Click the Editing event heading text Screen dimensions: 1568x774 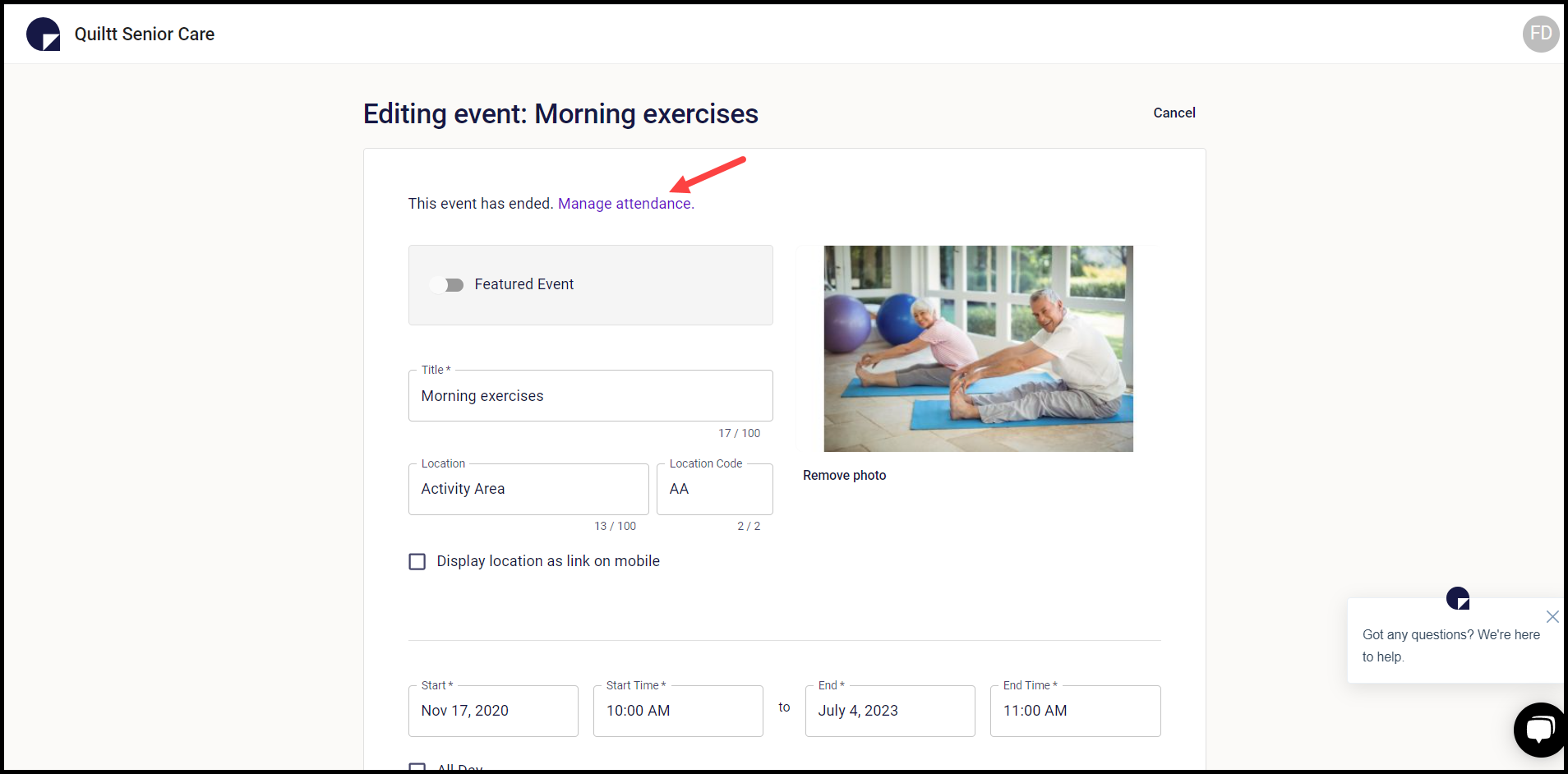pos(560,113)
